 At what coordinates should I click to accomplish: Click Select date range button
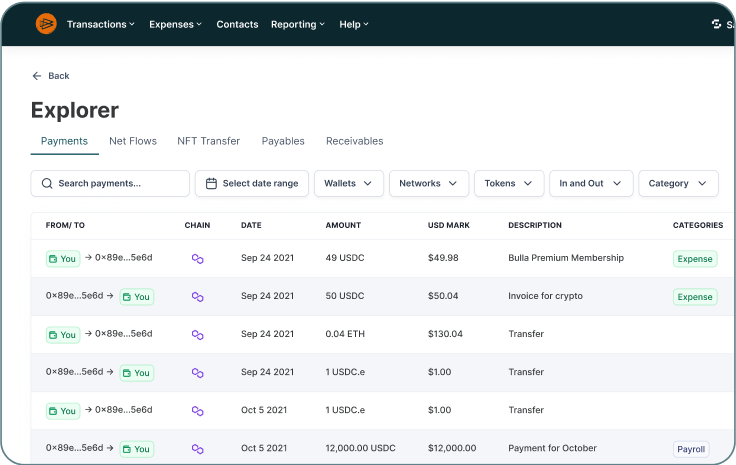(252, 183)
